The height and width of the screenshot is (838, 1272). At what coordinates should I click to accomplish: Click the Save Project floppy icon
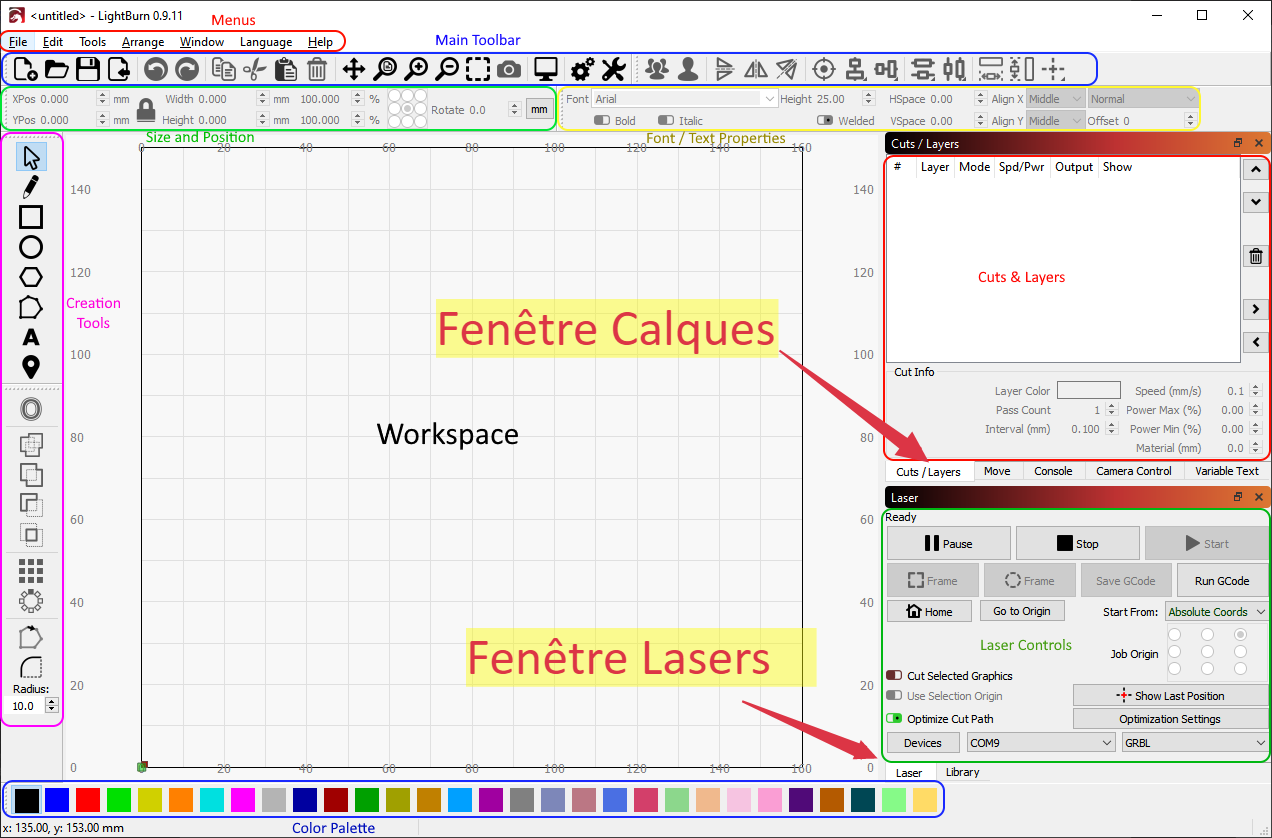coord(88,69)
